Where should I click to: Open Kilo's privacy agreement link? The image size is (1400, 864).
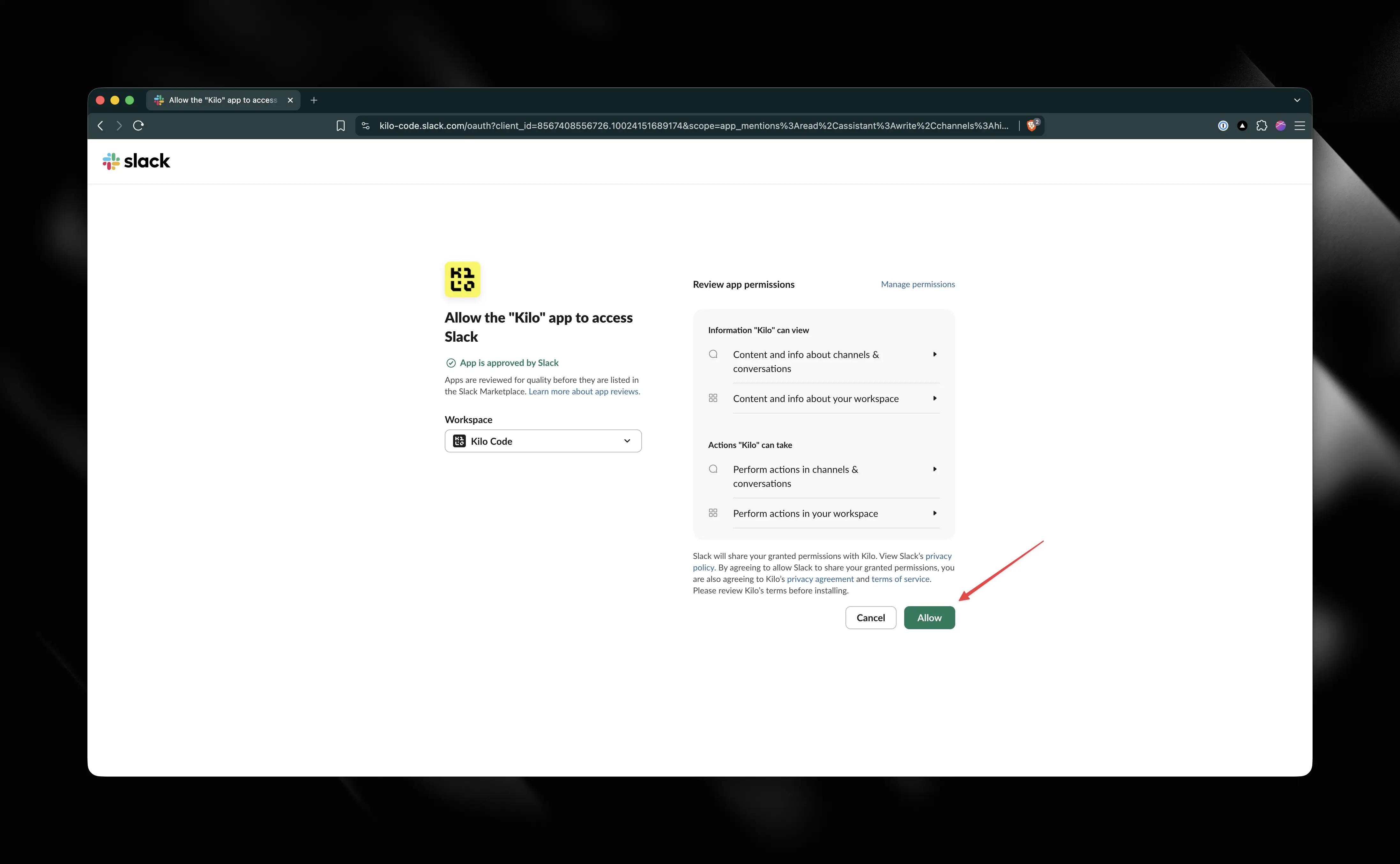820,579
